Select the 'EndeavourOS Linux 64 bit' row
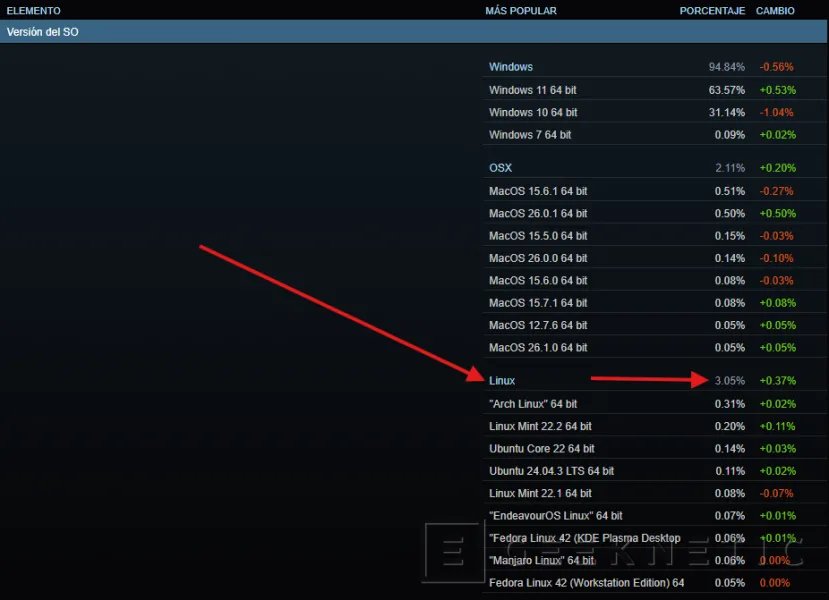This screenshot has height=600, width=829. click(x=655, y=515)
